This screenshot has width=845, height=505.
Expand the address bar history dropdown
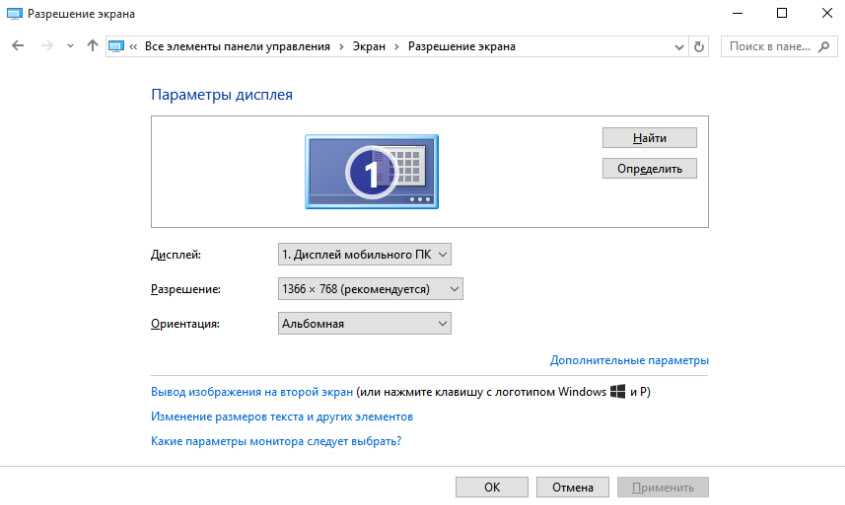(x=679, y=47)
